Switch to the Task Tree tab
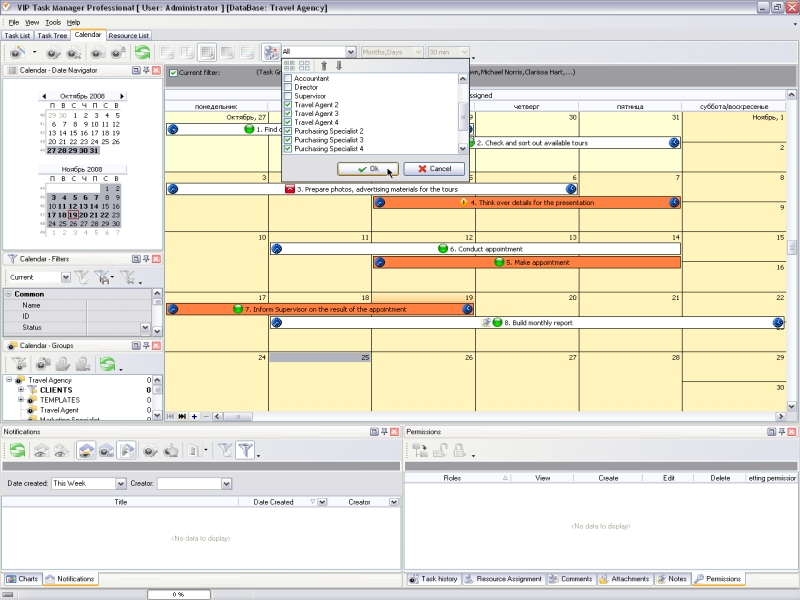Viewport: 800px width, 600px height. click(52, 35)
